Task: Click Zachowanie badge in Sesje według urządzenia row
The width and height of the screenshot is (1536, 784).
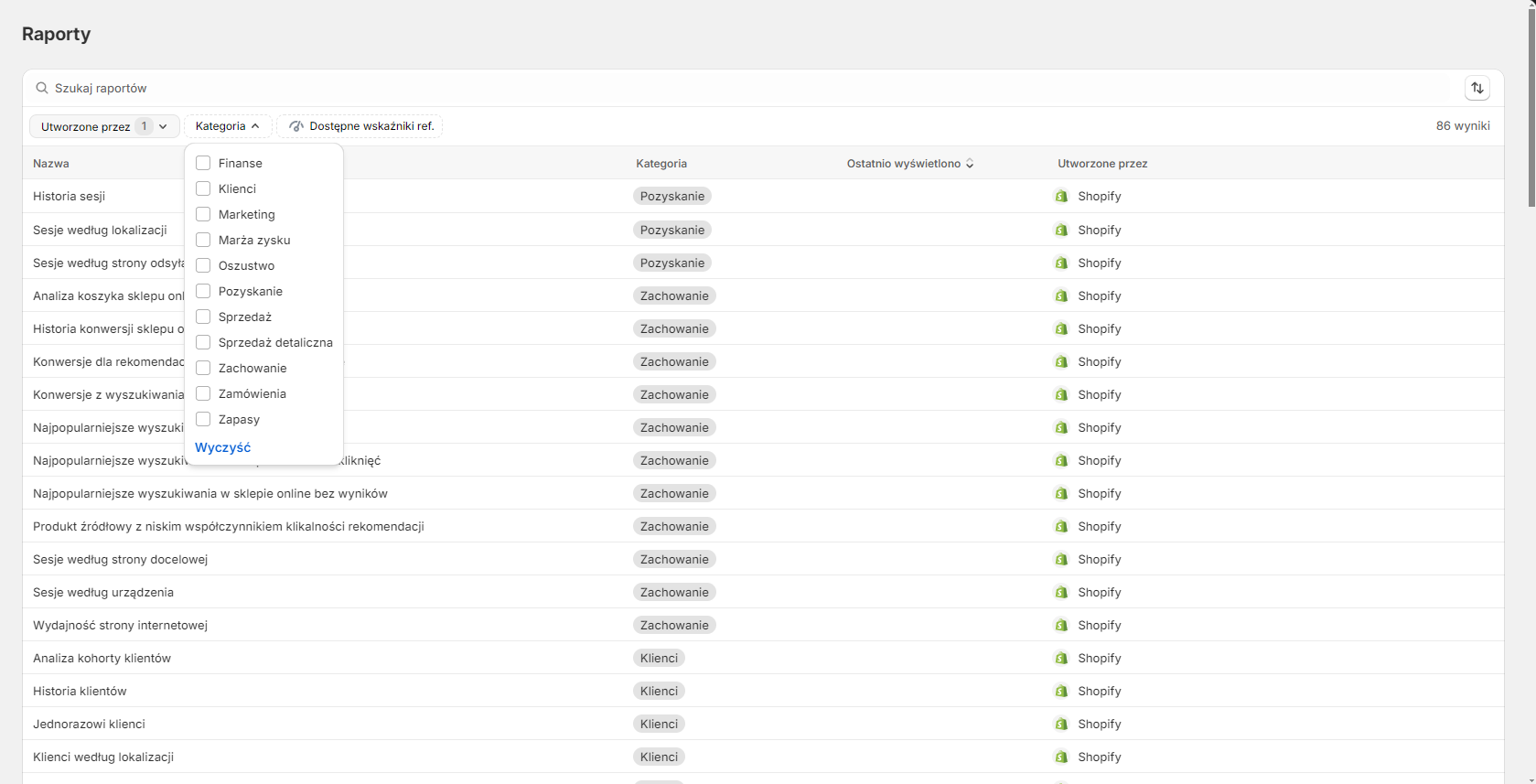Action: (x=674, y=592)
